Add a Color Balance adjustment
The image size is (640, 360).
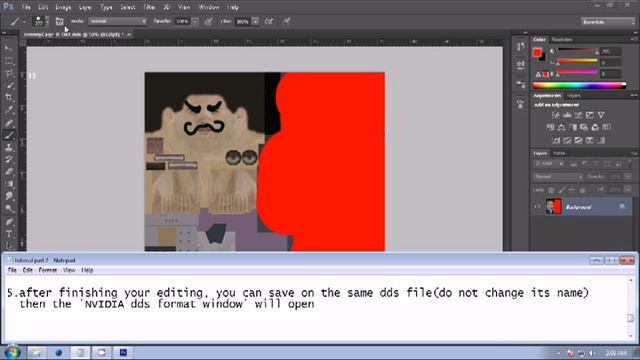click(x=562, y=127)
